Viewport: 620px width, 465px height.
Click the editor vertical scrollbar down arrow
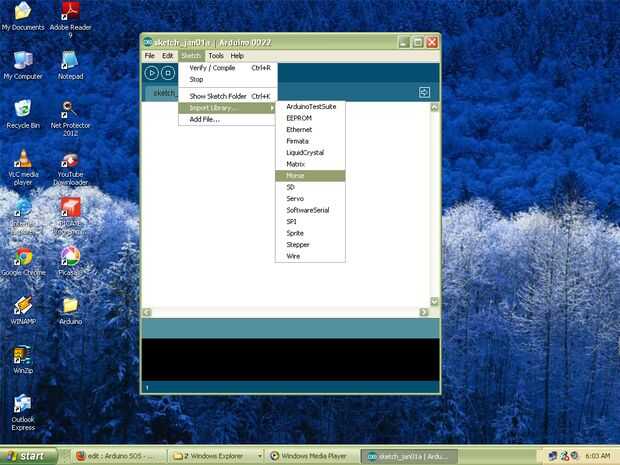(x=435, y=302)
